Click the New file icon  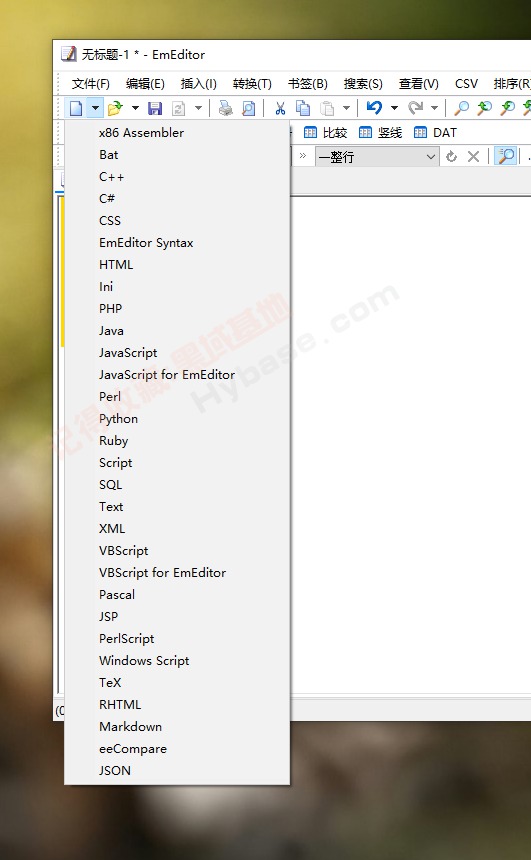click(76, 108)
